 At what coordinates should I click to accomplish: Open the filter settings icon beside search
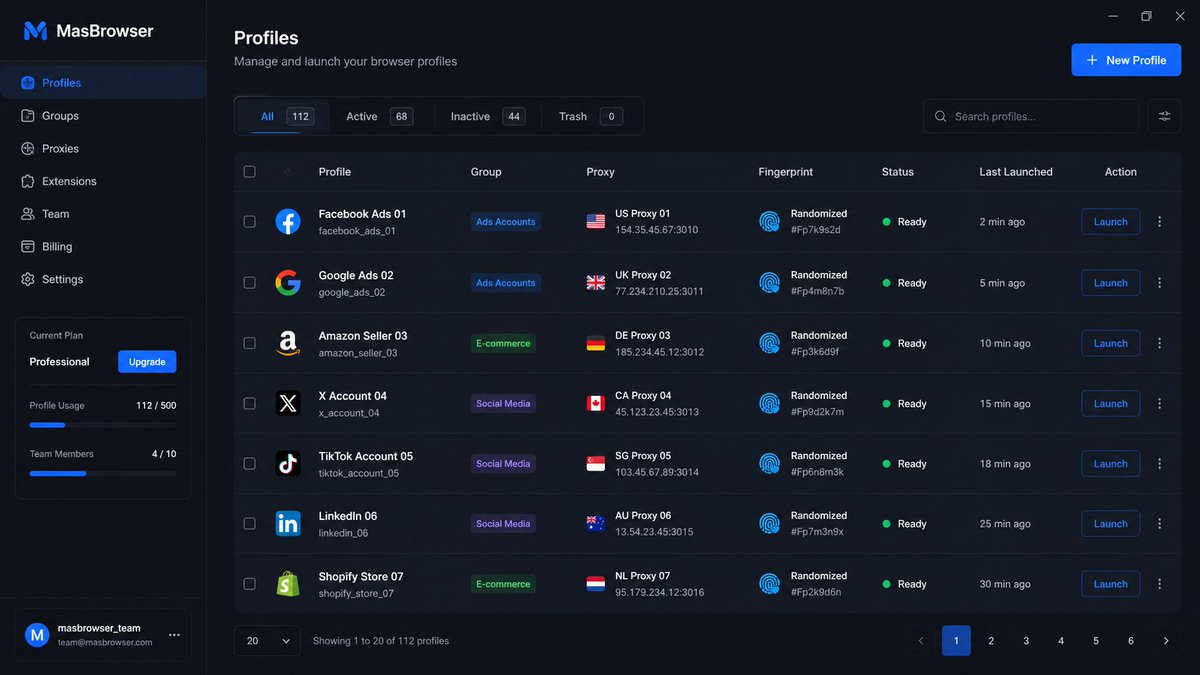[1164, 116]
